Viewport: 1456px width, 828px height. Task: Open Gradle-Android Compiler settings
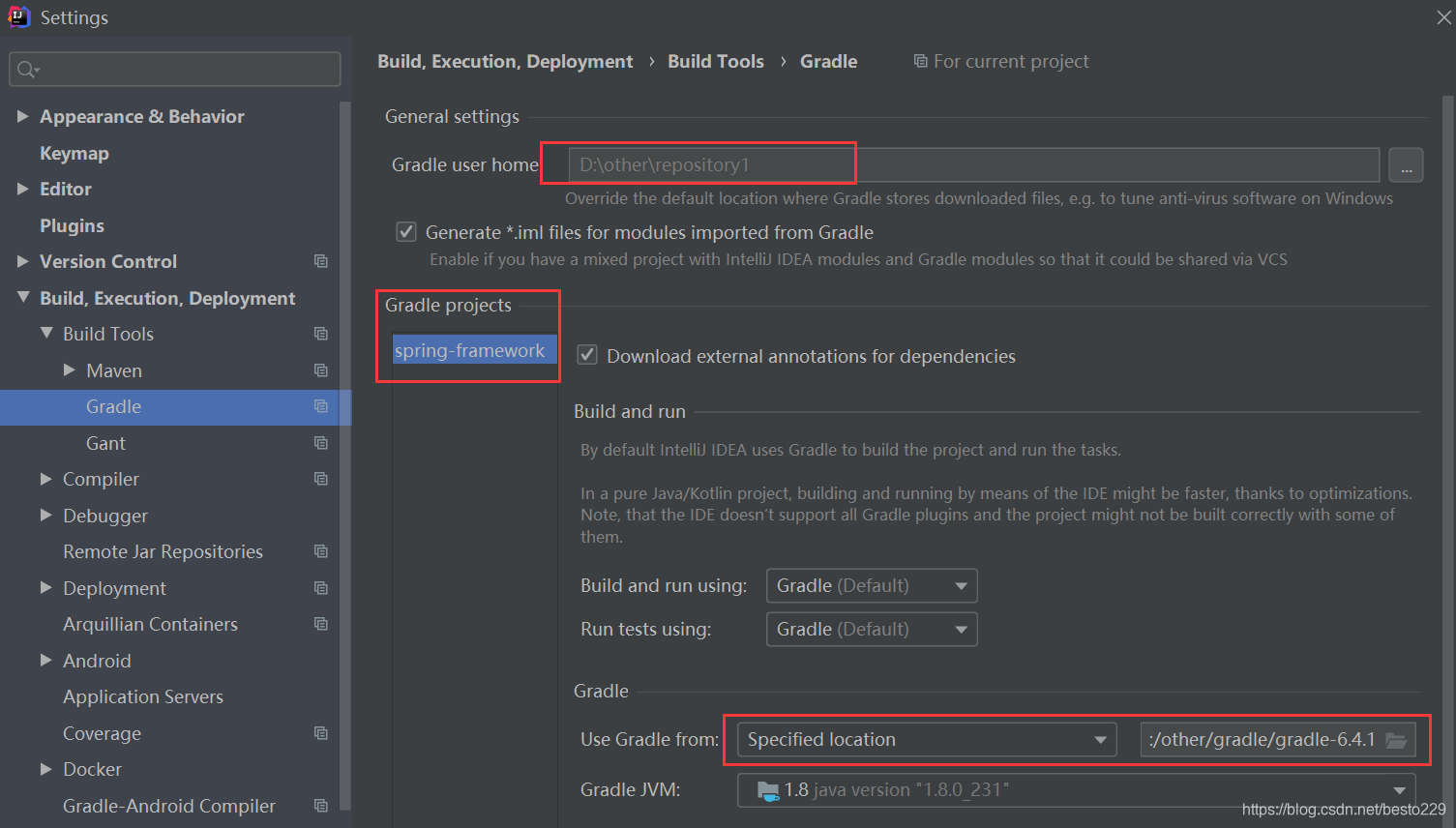[x=169, y=806]
